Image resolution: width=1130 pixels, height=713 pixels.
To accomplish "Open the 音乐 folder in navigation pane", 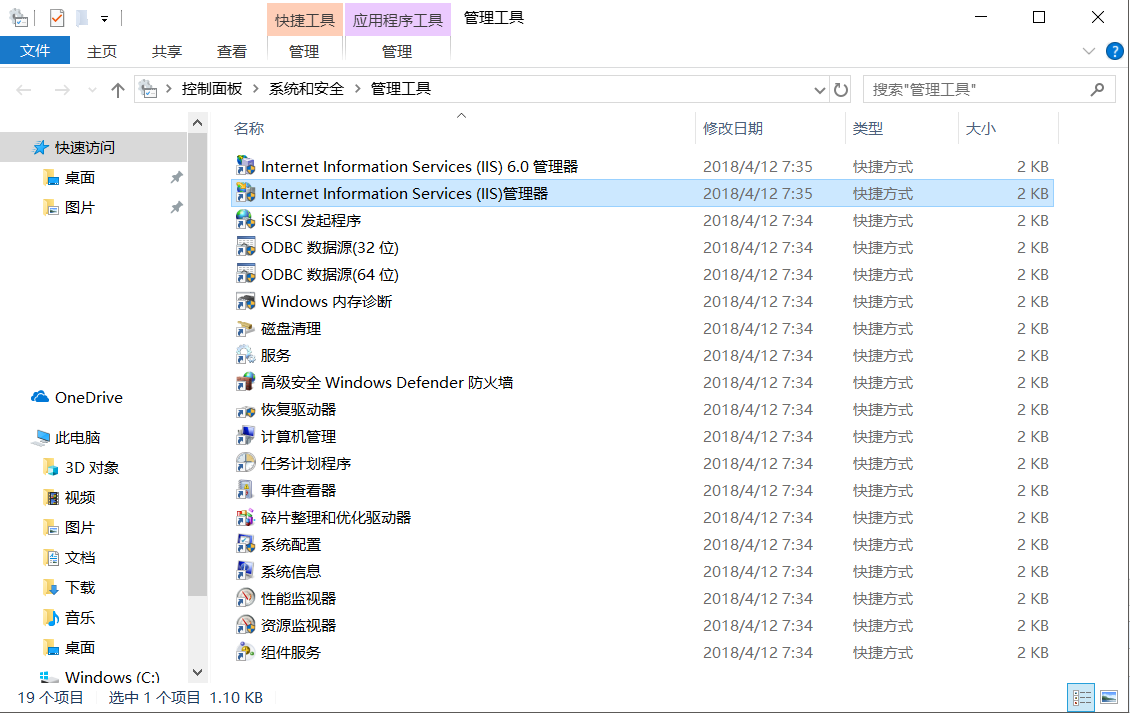I will point(79,618).
